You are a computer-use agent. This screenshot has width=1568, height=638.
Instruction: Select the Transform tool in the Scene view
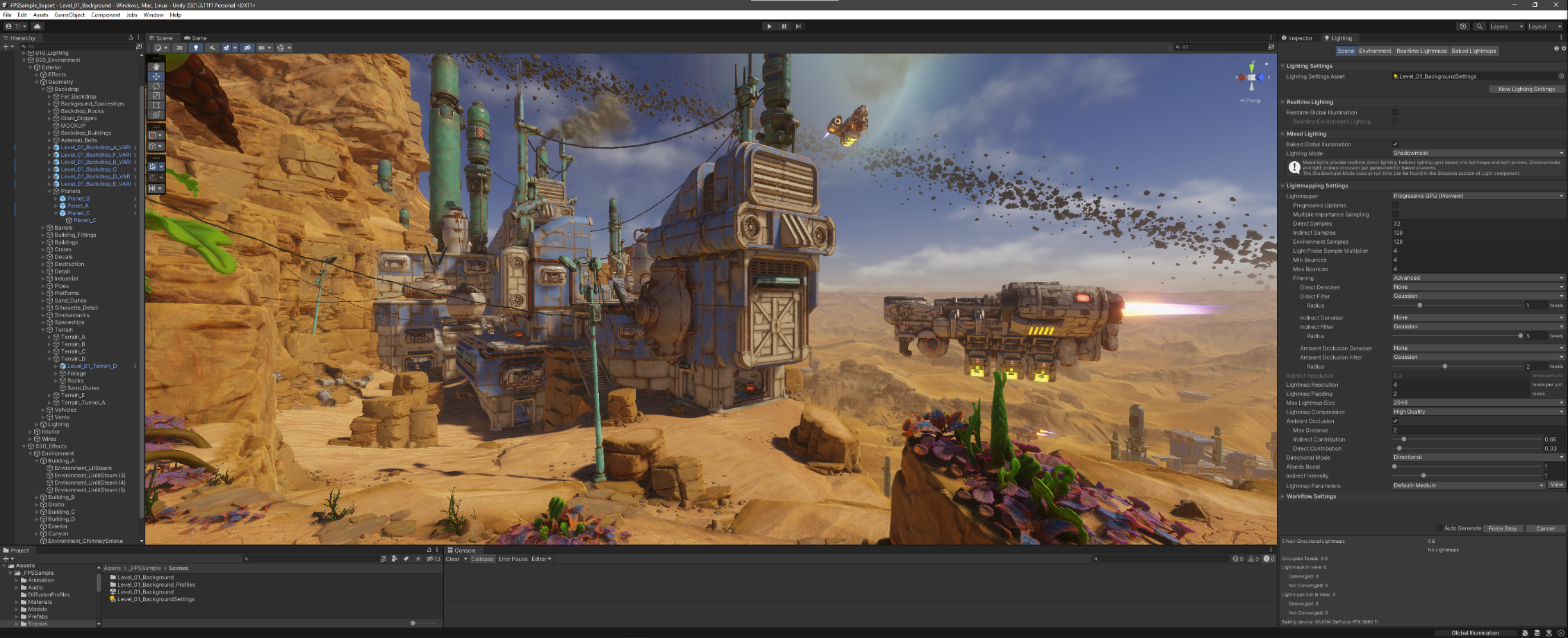pos(156,115)
